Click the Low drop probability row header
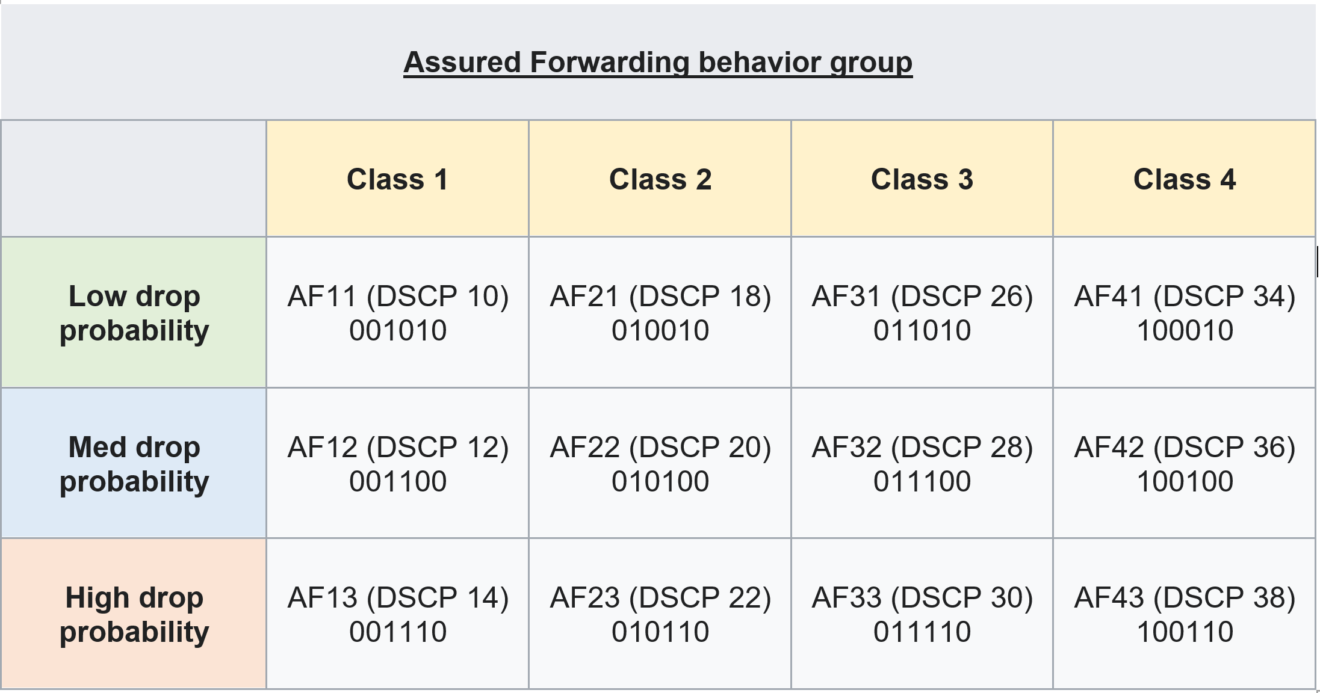 133,313
